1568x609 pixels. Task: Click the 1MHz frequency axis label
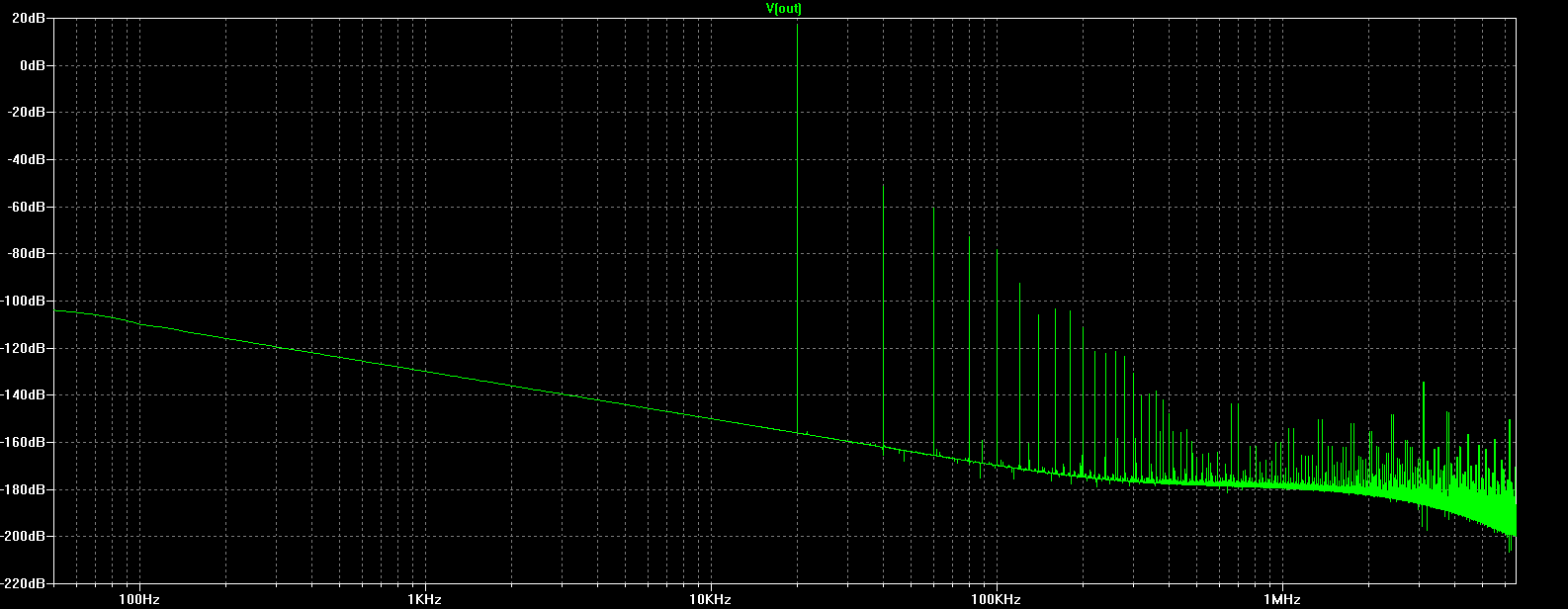pyautogui.click(x=1281, y=600)
